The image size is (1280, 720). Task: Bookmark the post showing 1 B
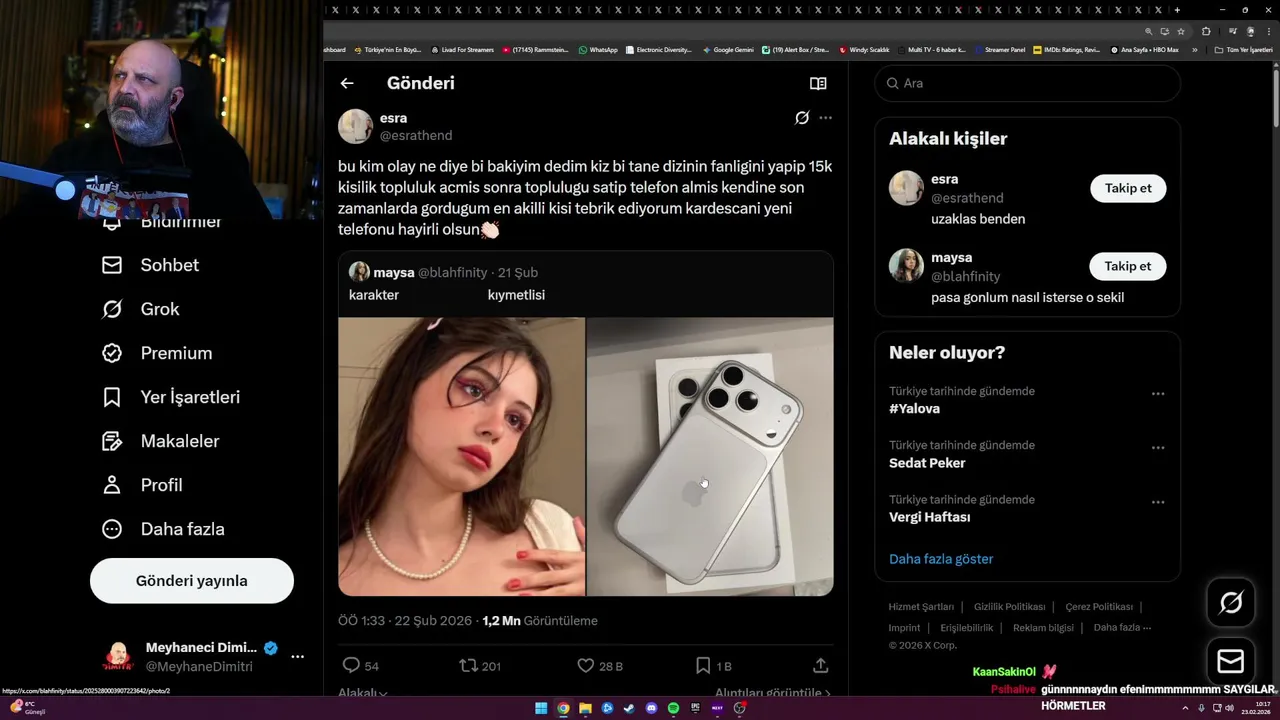click(703, 666)
